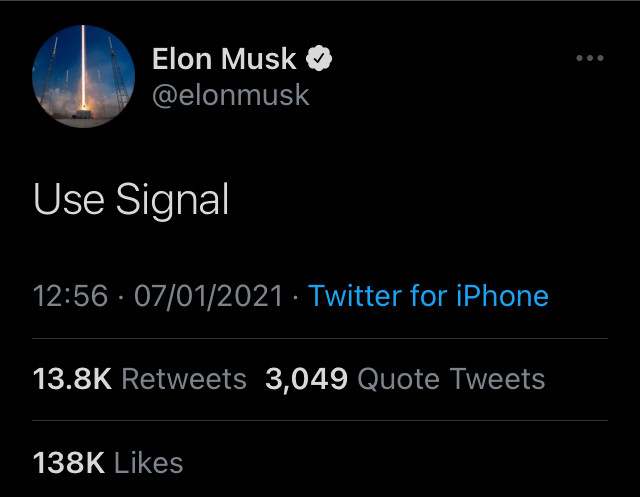
Task: Show who liked via the Likes label
Action: pyautogui.click(x=149, y=463)
